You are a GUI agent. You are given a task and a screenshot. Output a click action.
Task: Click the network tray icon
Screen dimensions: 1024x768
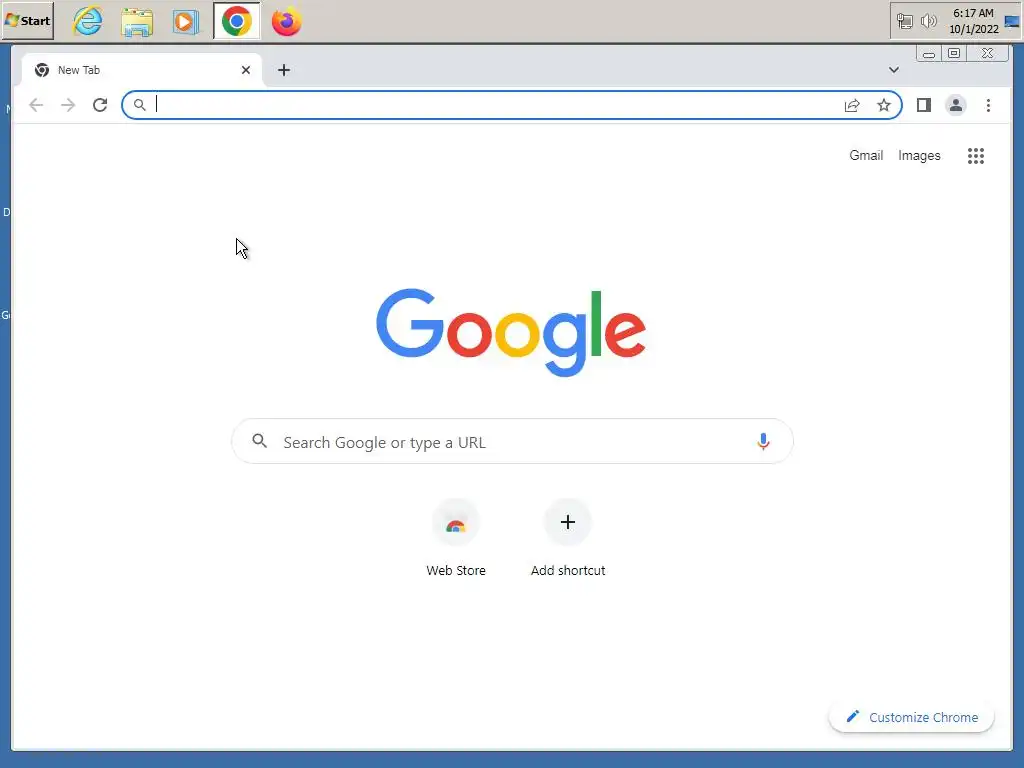pyautogui.click(x=904, y=22)
